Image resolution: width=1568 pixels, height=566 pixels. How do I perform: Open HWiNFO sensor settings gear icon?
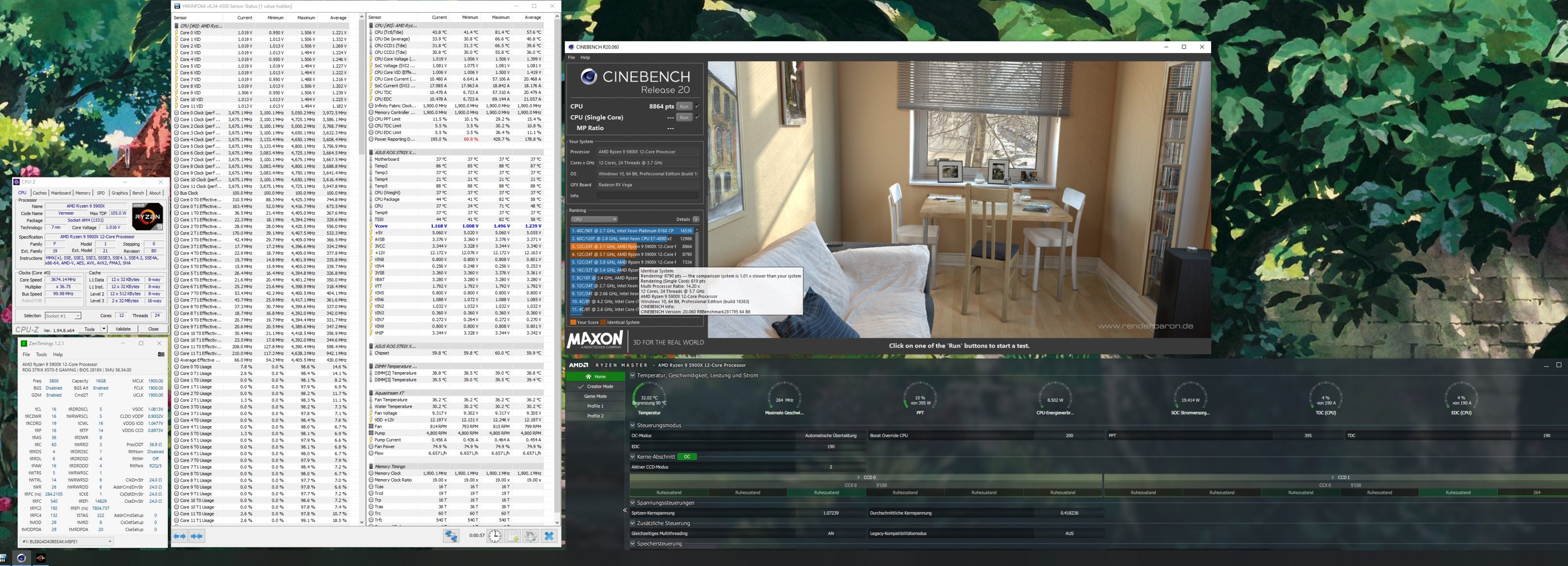coord(531,535)
